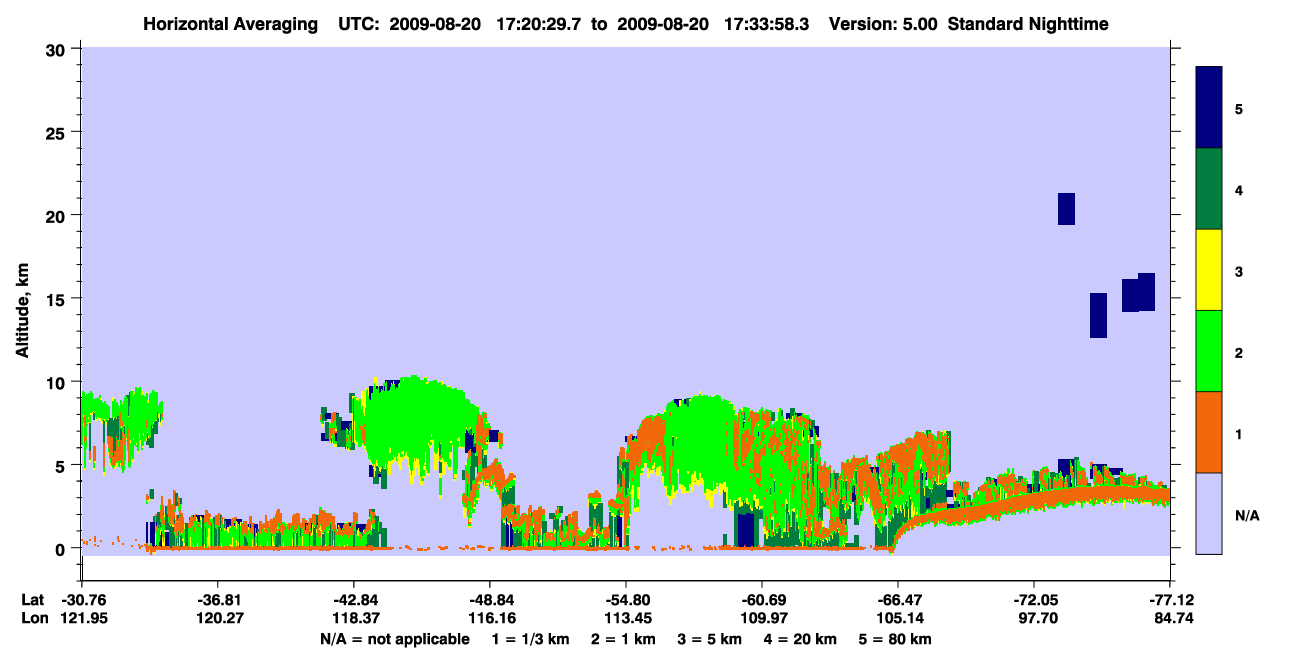Image resolution: width=1300 pixels, height=667 pixels.
Task: Click latitude value '-66.47'
Action: tap(897, 600)
